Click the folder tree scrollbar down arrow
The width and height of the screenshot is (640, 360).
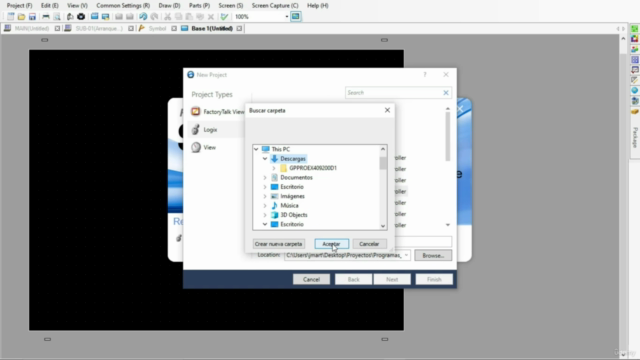pyautogui.click(x=383, y=226)
